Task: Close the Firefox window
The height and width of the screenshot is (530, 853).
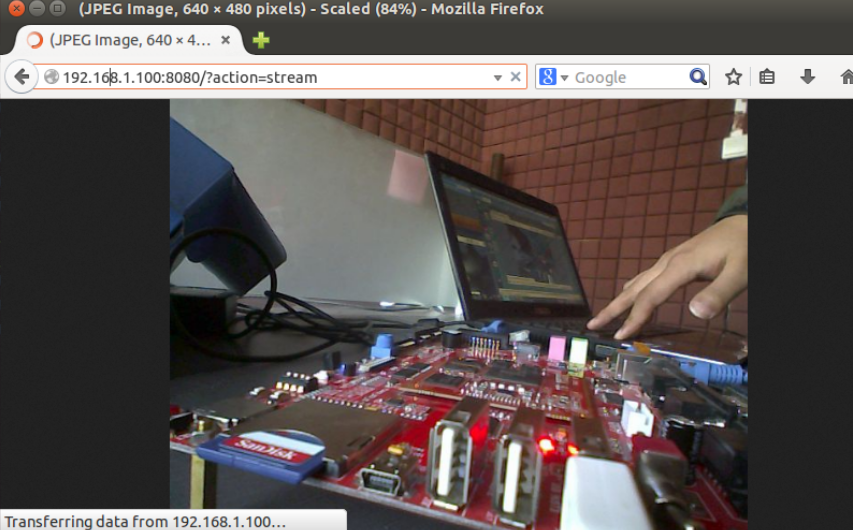Action: point(16,9)
